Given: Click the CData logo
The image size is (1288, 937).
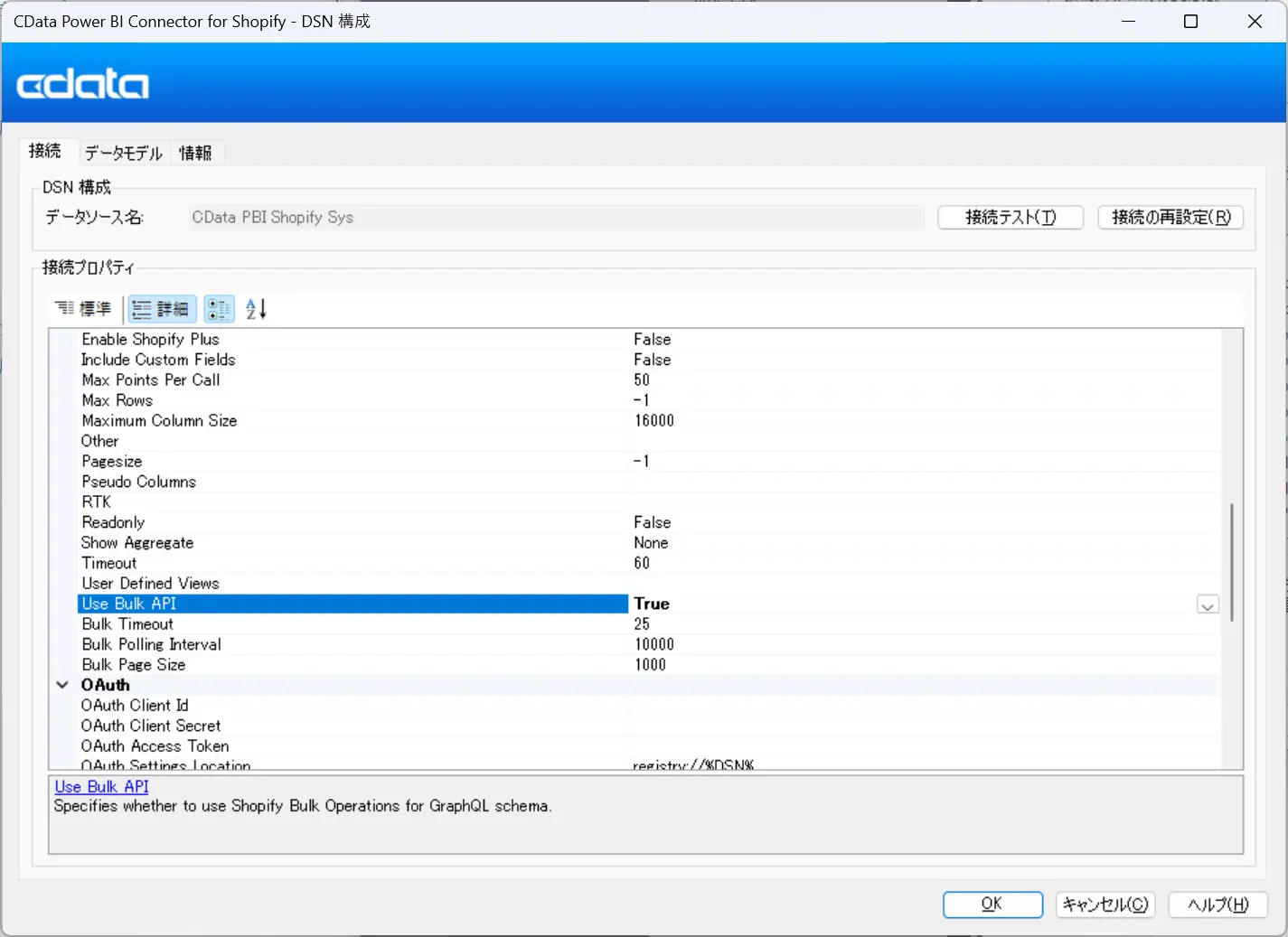Looking at the screenshot, I should [83, 84].
